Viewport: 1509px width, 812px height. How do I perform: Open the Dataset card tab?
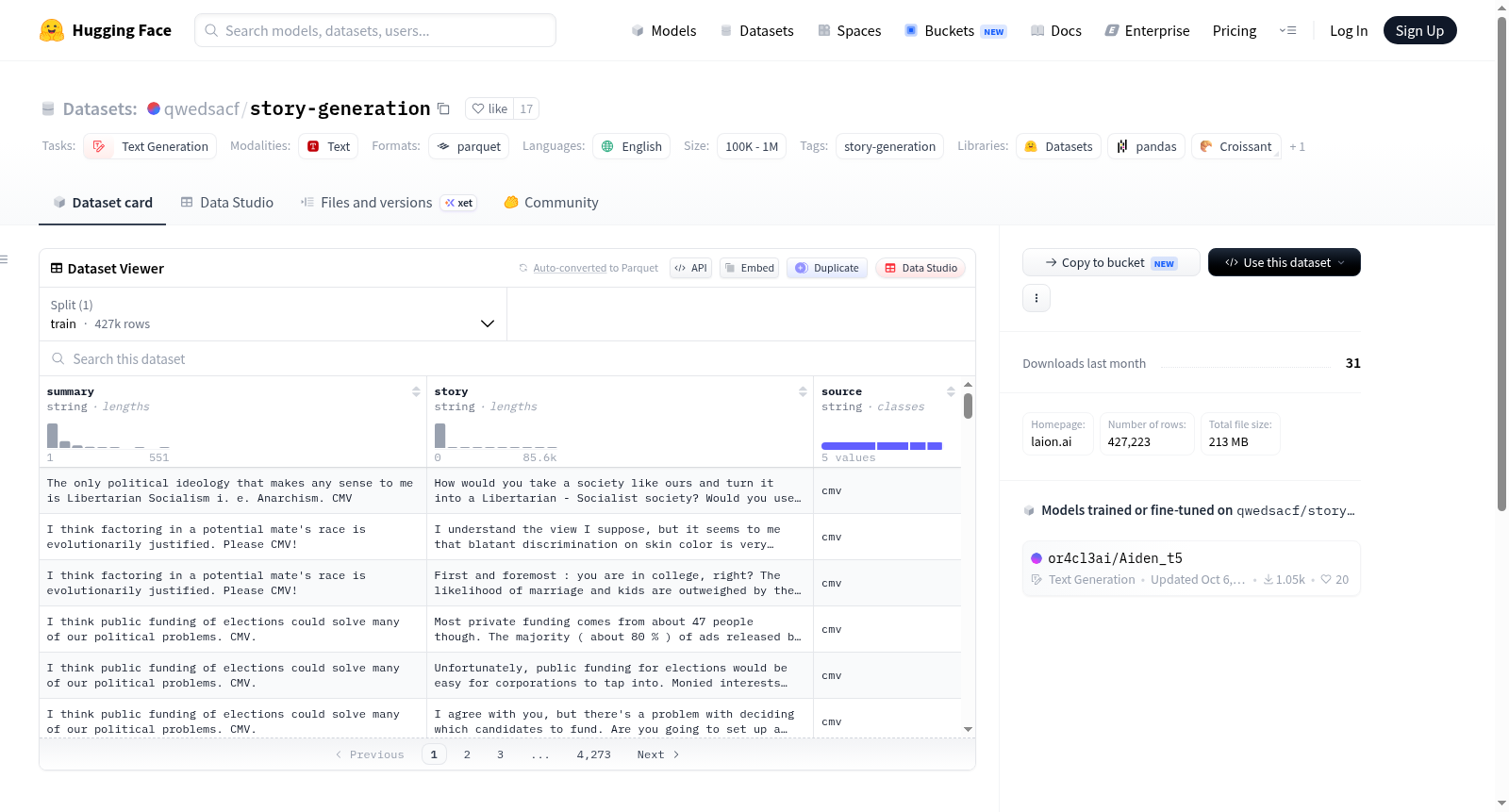click(x=103, y=203)
